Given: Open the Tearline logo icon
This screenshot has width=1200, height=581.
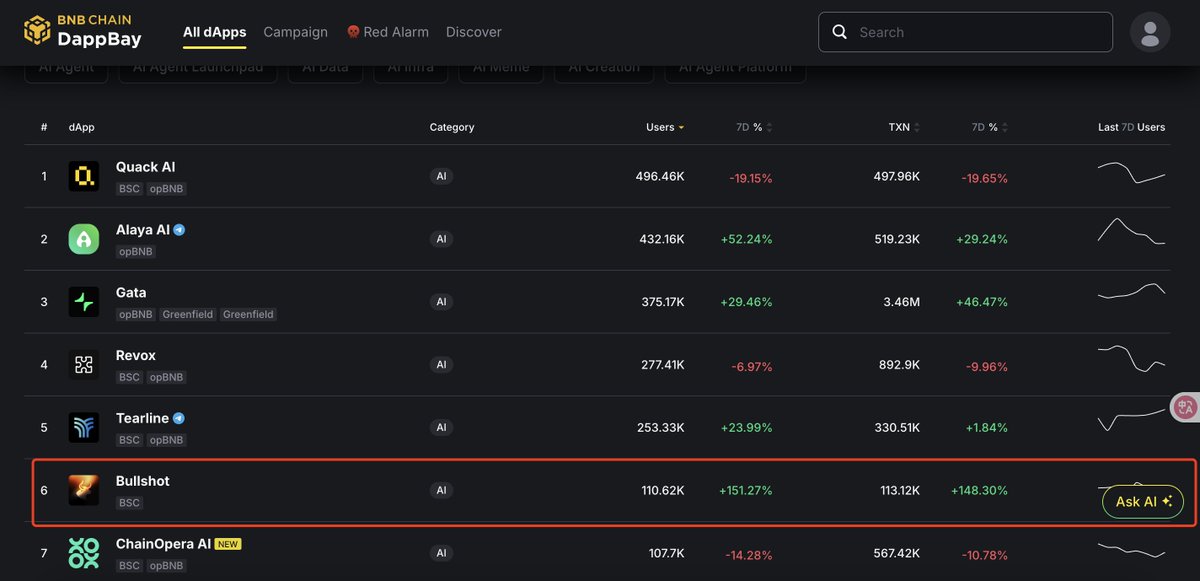Looking at the screenshot, I should pos(84,427).
